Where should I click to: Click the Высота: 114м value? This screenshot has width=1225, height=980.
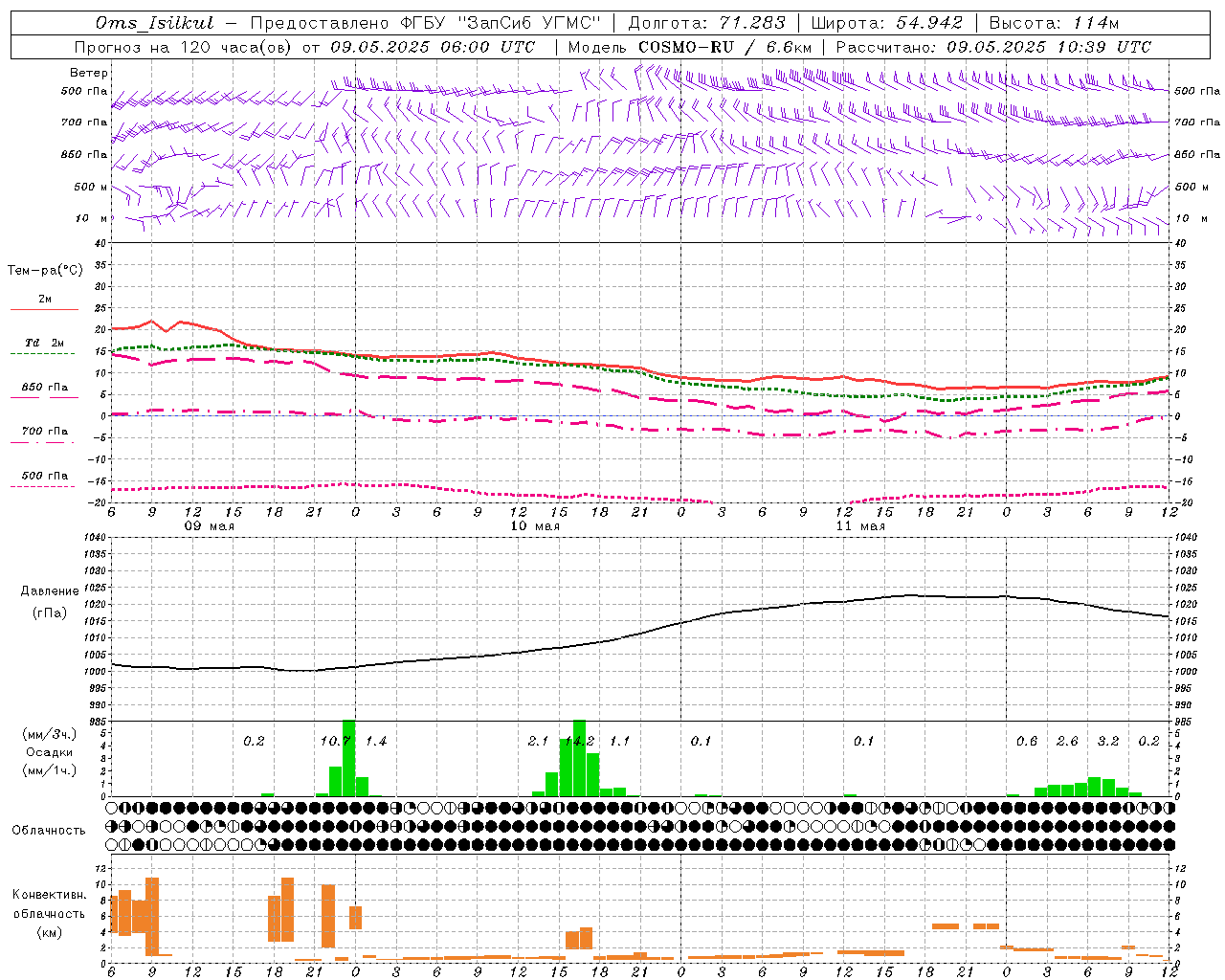tap(1054, 23)
